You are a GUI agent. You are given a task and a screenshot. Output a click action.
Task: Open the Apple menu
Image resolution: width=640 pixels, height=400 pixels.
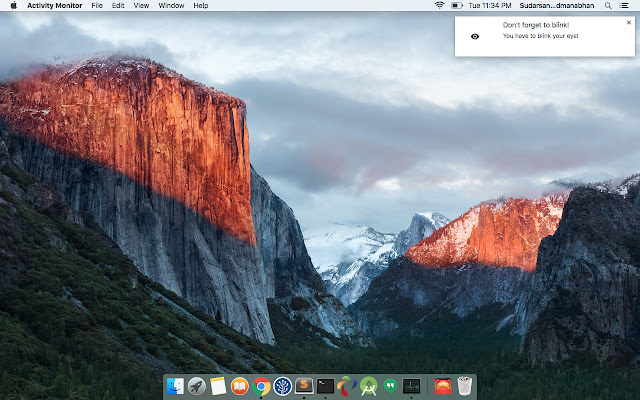13,5
